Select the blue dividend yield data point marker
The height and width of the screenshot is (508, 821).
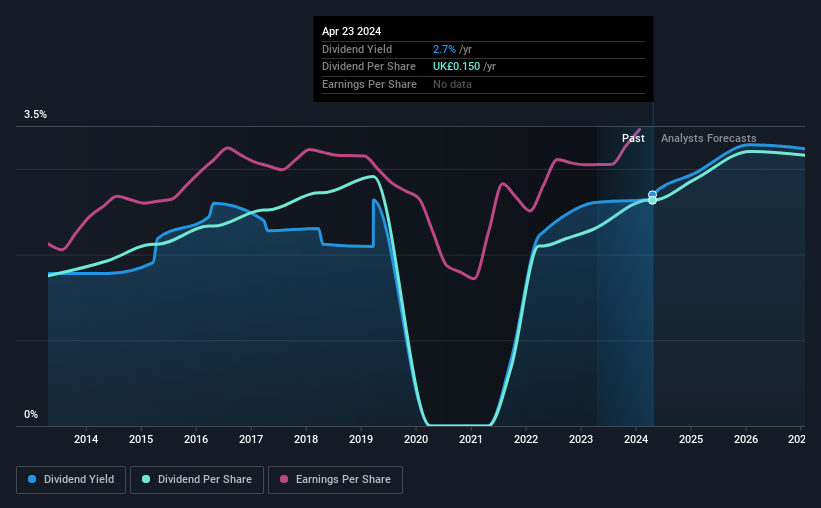(x=652, y=195)
